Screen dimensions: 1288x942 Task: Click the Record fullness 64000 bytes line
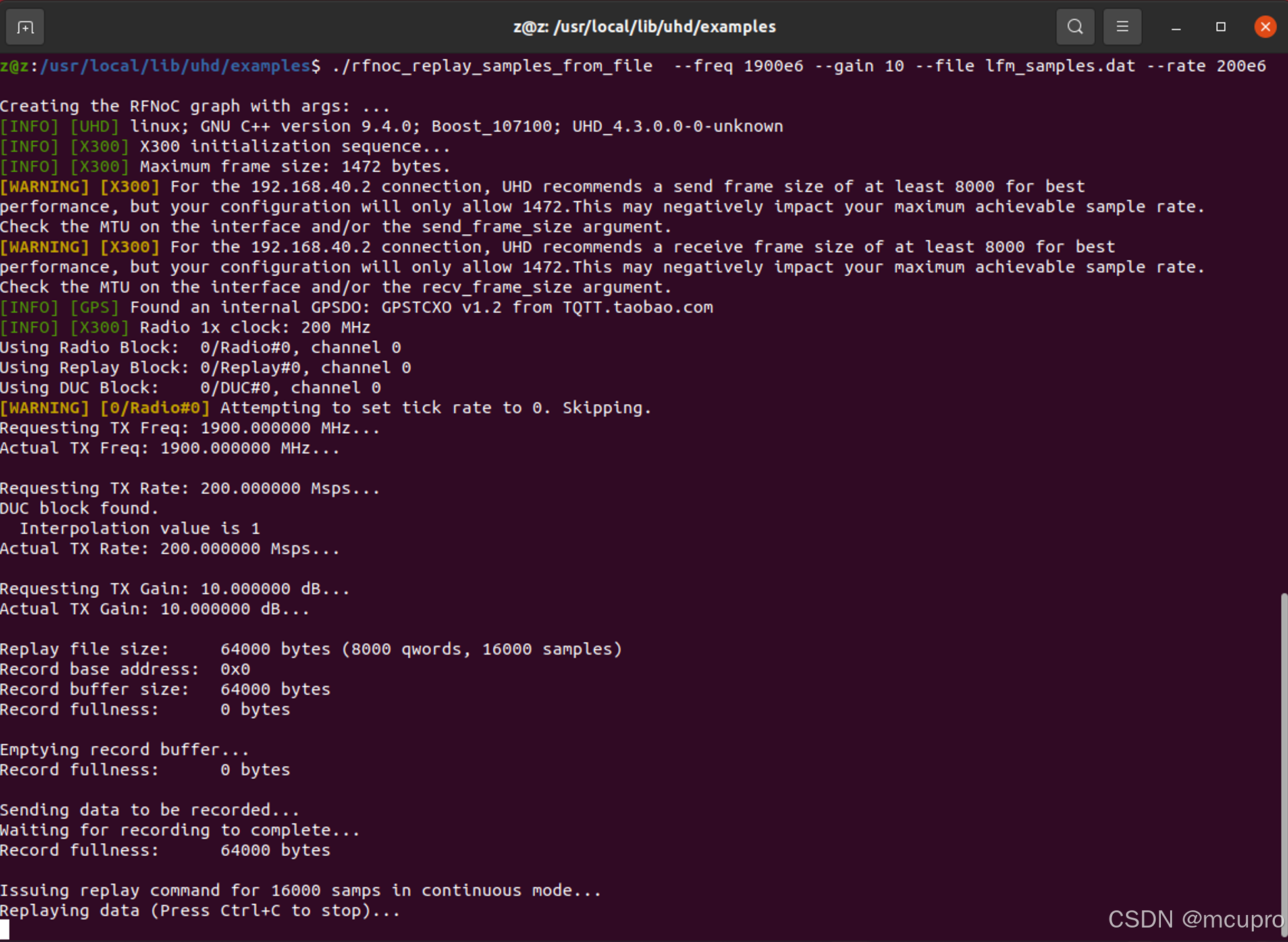point(165,850)
